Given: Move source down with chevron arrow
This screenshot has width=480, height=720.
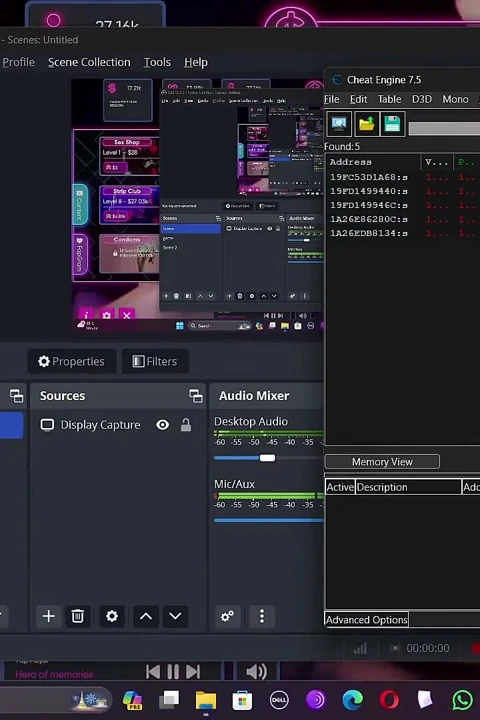Looking at the screenshot, I should click(175, 616).
